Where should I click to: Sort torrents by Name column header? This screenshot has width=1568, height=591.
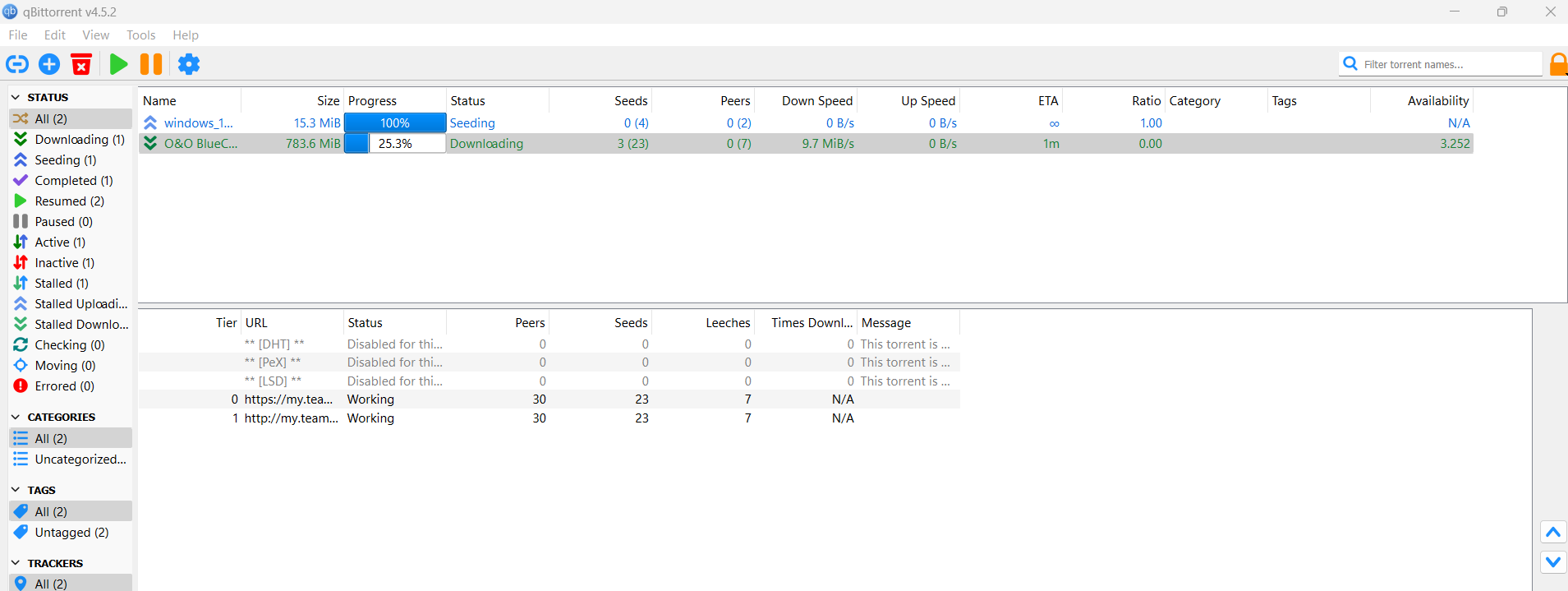[190, 100]
